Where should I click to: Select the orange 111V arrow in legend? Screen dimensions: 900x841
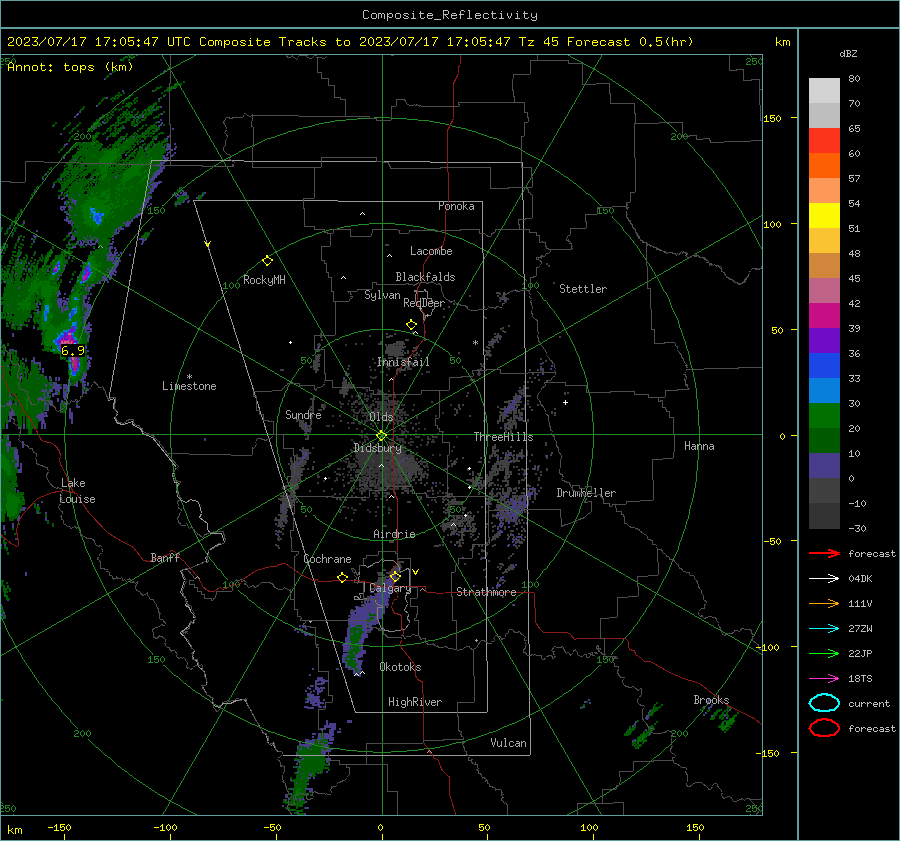click(824, 603)
